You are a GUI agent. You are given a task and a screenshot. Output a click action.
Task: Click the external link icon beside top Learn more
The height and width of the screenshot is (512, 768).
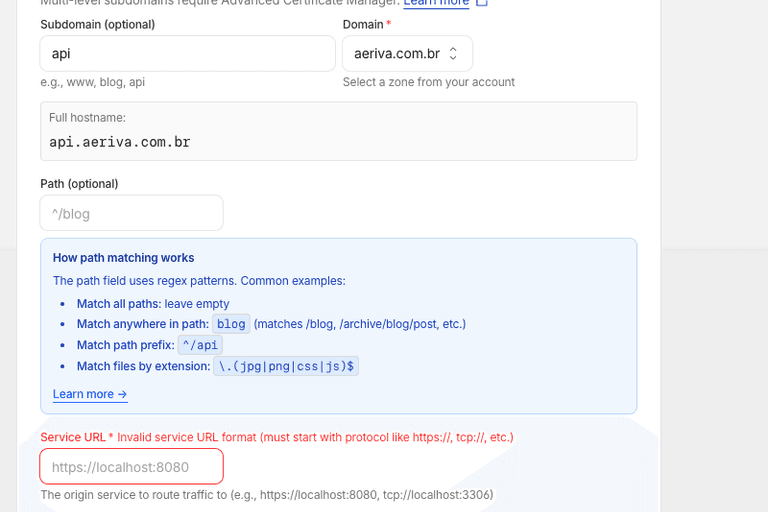point(482,2)
